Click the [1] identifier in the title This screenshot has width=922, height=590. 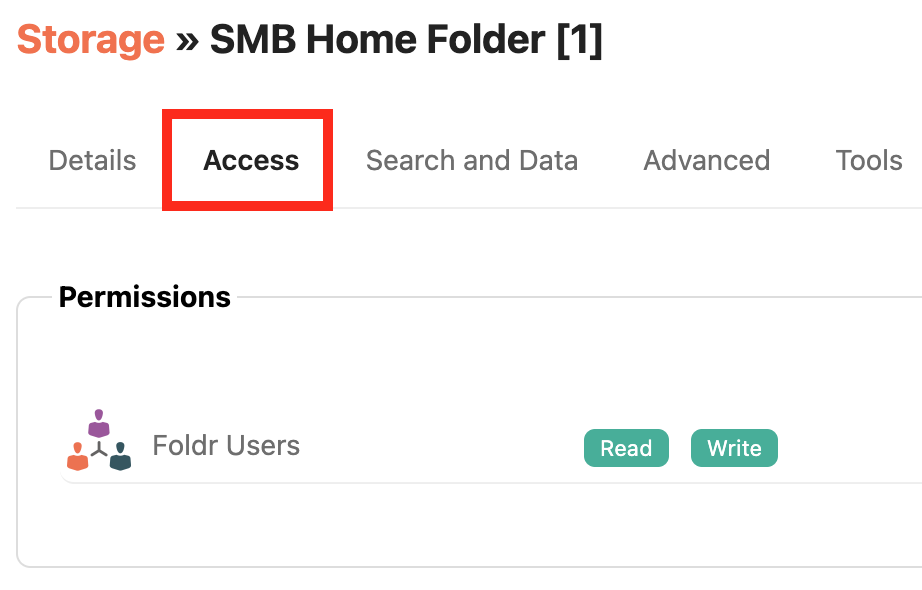[580, 39]
